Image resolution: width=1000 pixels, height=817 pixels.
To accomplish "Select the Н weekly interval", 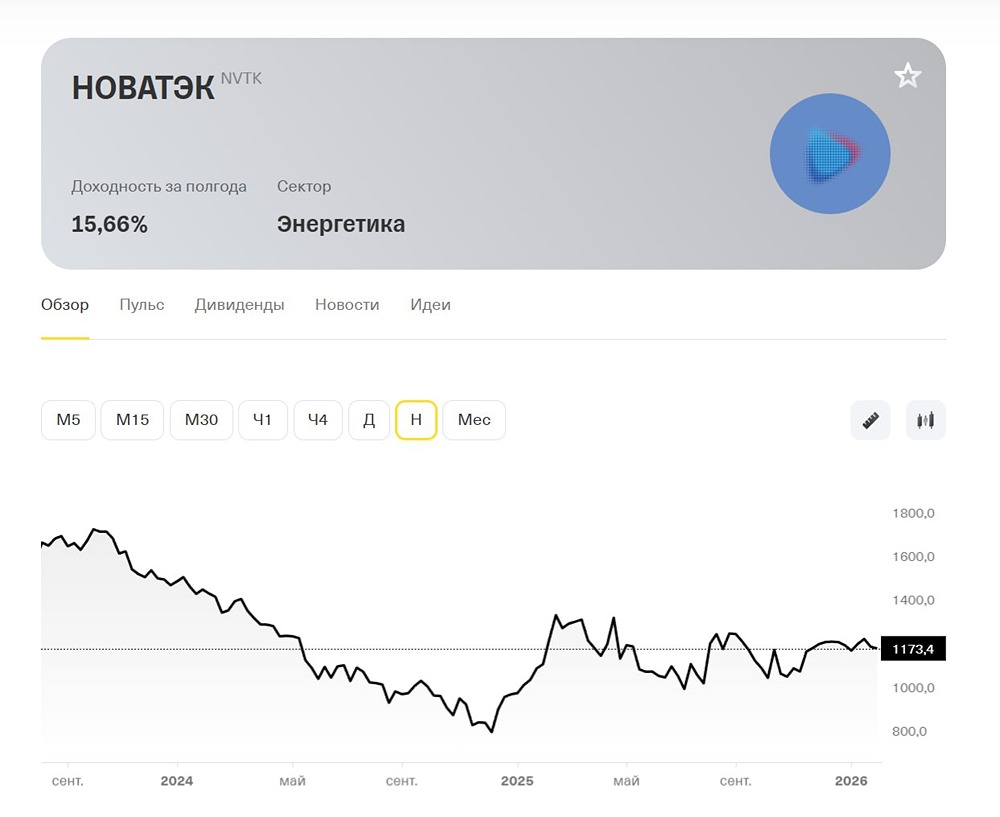I will pyautogui.click(x=416, y=420).
